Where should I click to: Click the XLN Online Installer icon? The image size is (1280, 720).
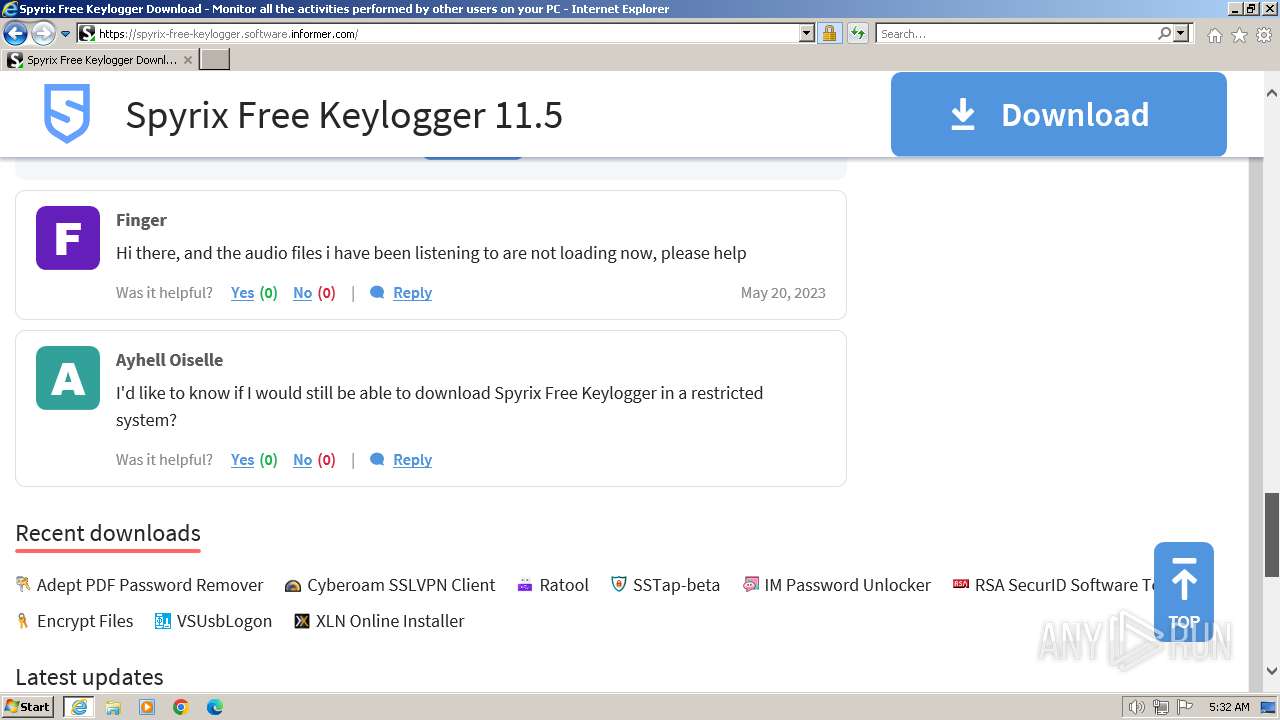(302, 621)
